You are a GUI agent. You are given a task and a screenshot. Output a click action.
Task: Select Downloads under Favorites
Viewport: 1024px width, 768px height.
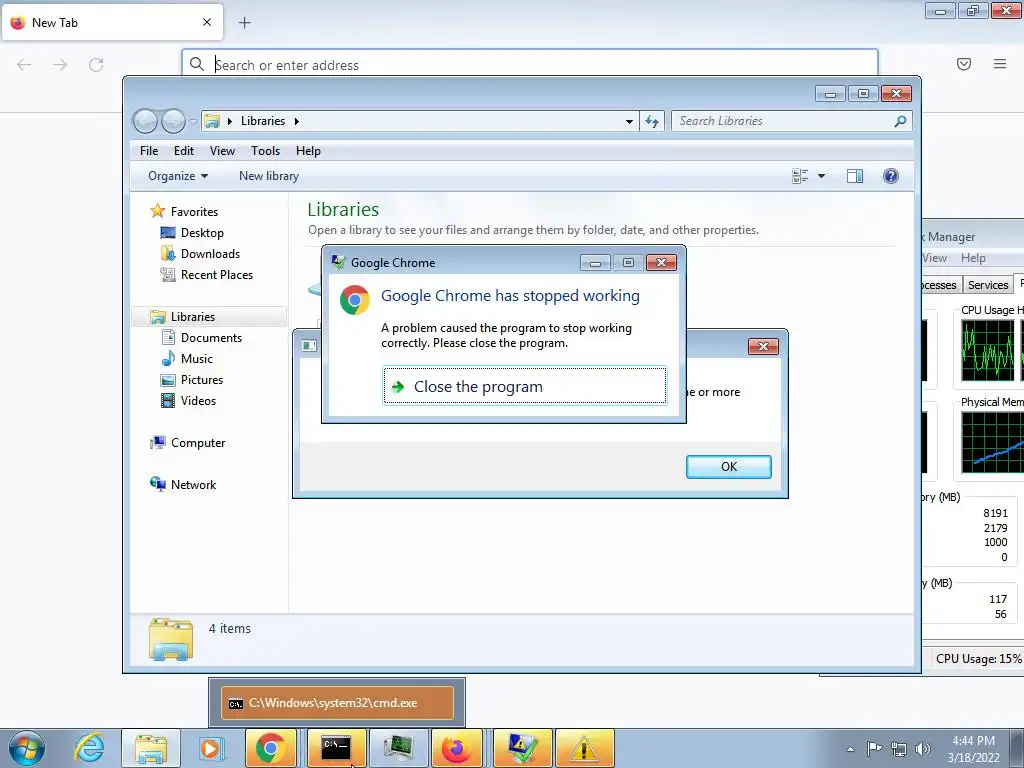tap(210, 253)
